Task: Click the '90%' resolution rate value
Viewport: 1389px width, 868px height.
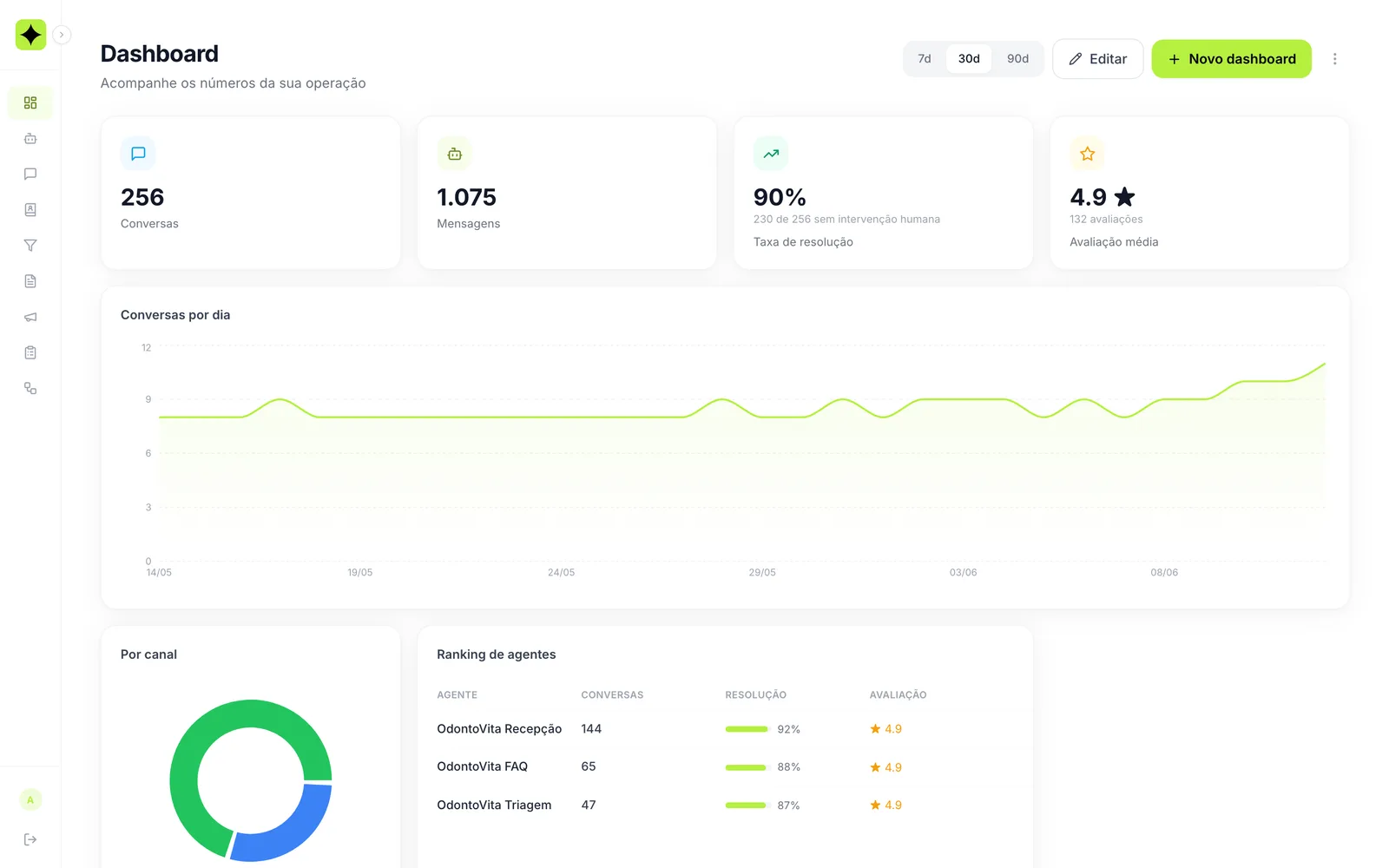Action: pyautogui.click(x=780, y=197)
